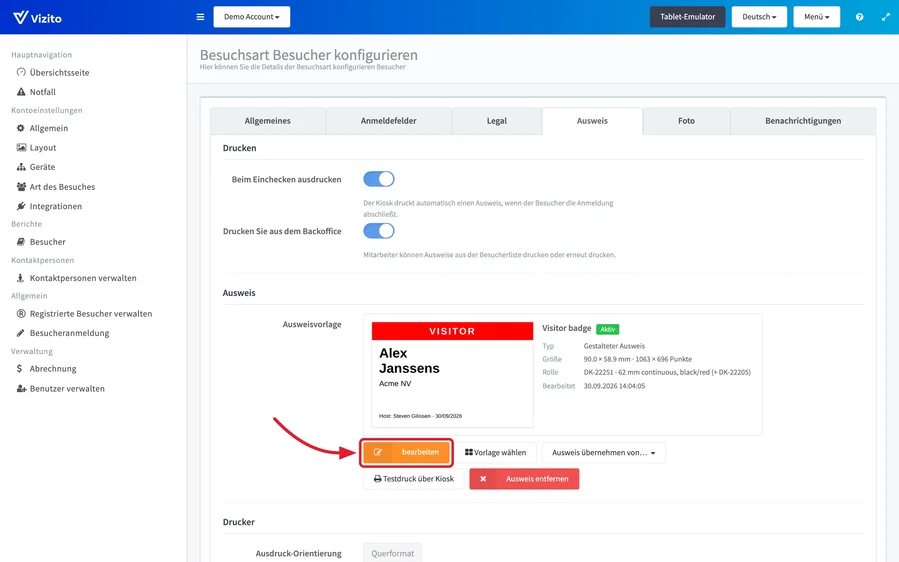This screenshot has width=899, height=562.
Task: Toggle Beim Einchecken ausdrucken switch
Action: pos(379,179)
